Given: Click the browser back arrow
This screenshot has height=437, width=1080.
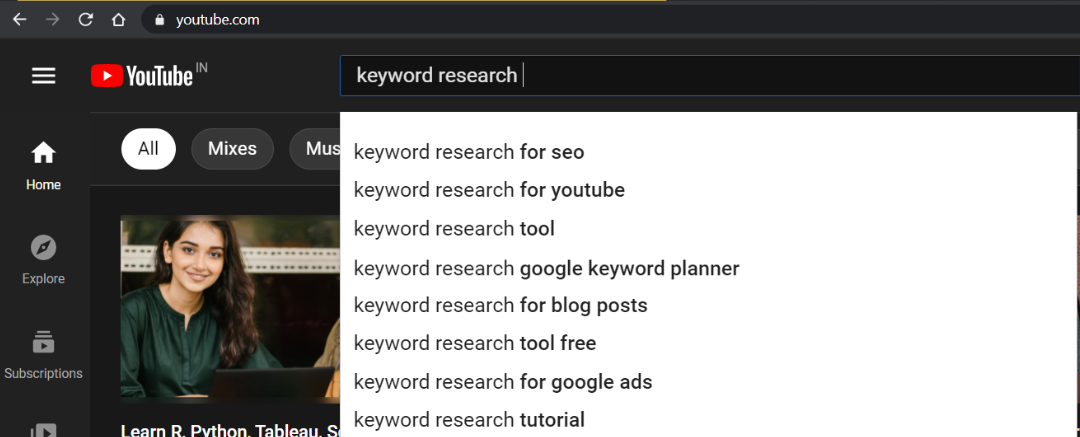Looking at the screenshot, I should 20,19.
